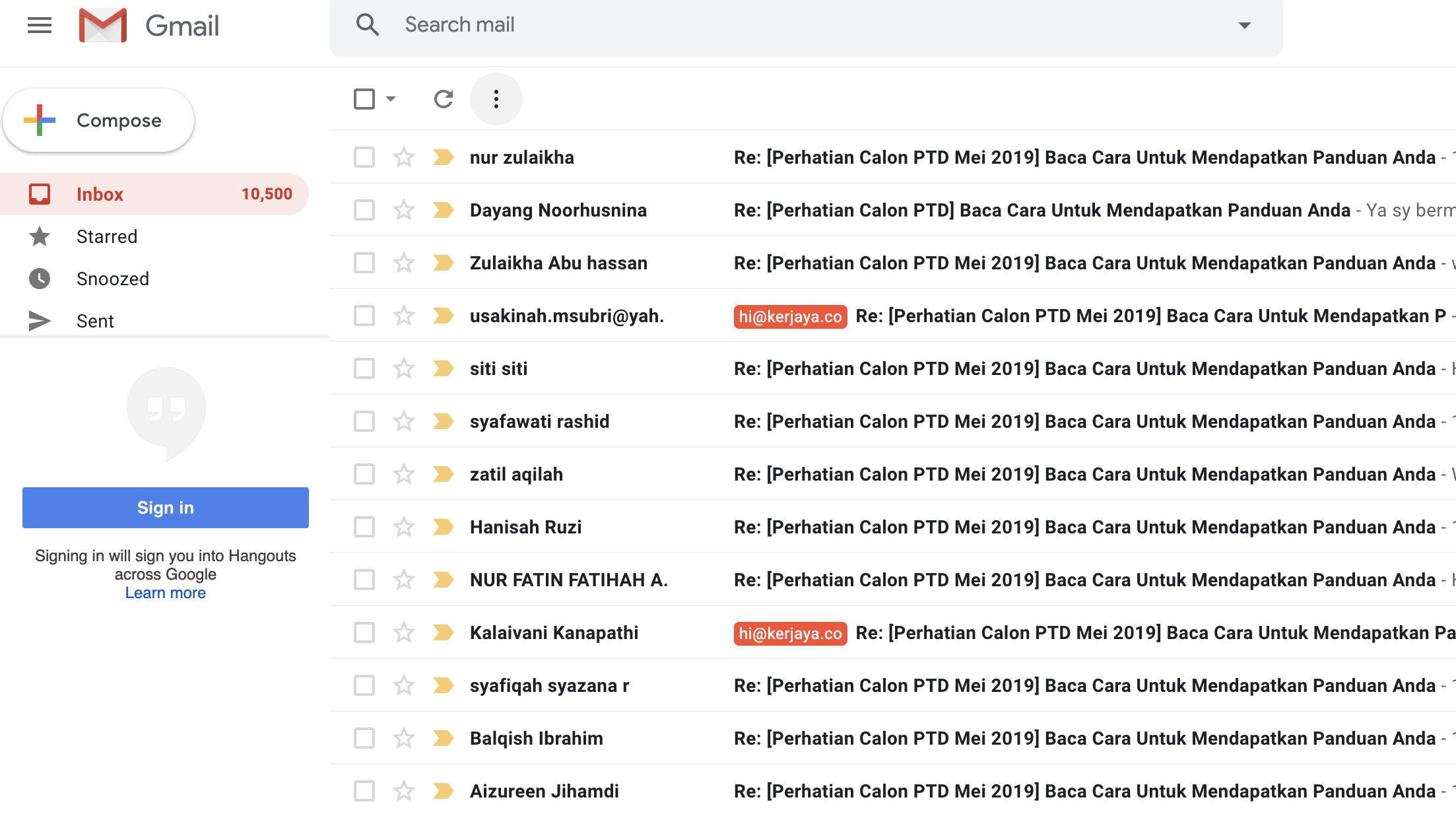
Task: Click Sign in to Hangouts button
Action: [x=164, y=507]
